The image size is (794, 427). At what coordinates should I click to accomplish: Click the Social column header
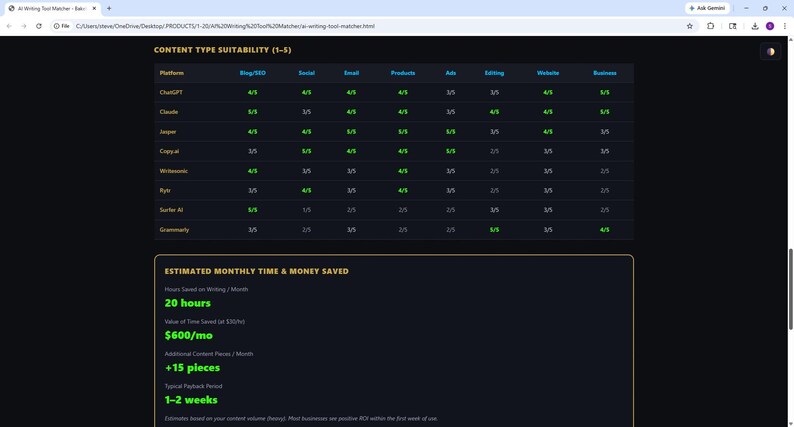click(x=306, y=73)
